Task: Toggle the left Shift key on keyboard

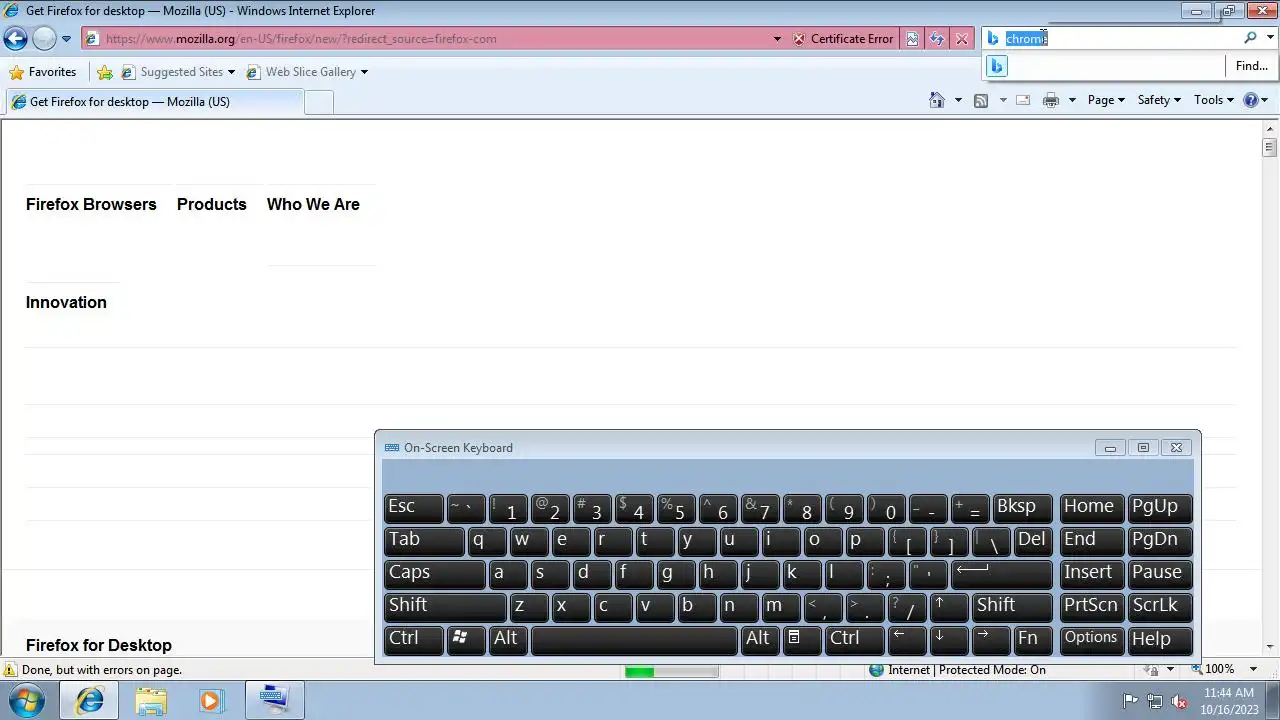Action: [445, 606]
